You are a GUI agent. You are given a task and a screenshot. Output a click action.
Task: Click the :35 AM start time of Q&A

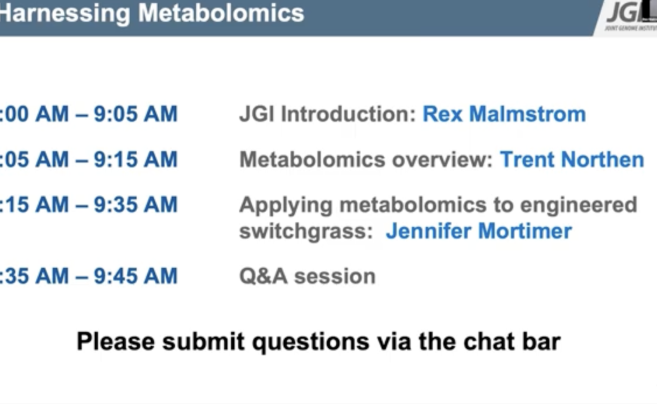tap(34, 276)
